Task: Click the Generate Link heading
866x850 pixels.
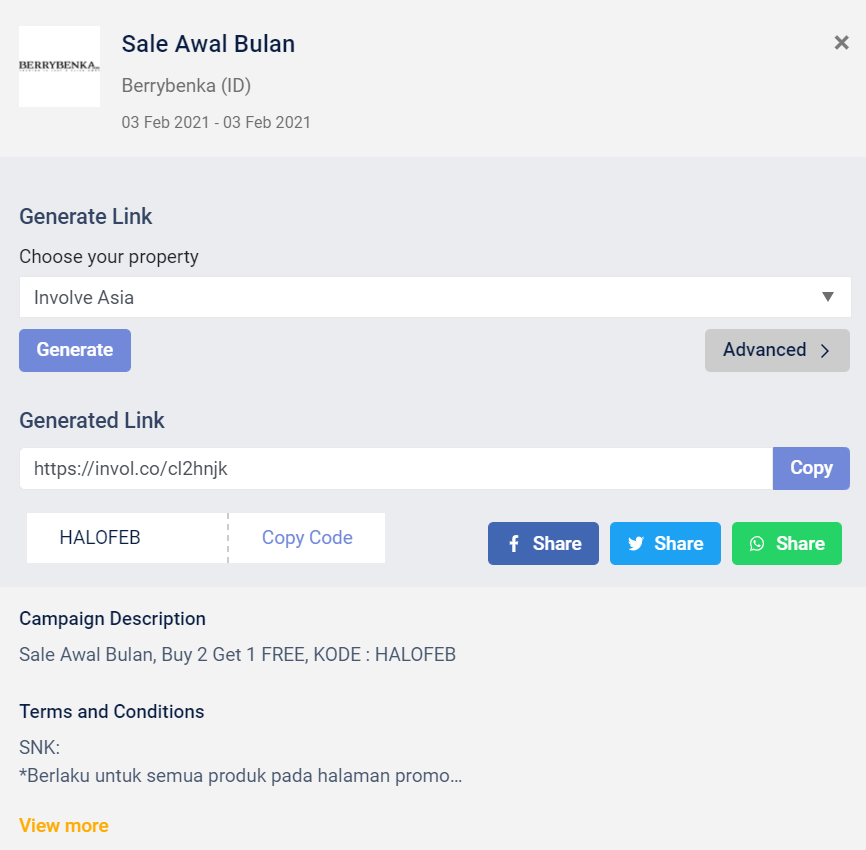Action: pyautogui.click(x=86, y=217)
